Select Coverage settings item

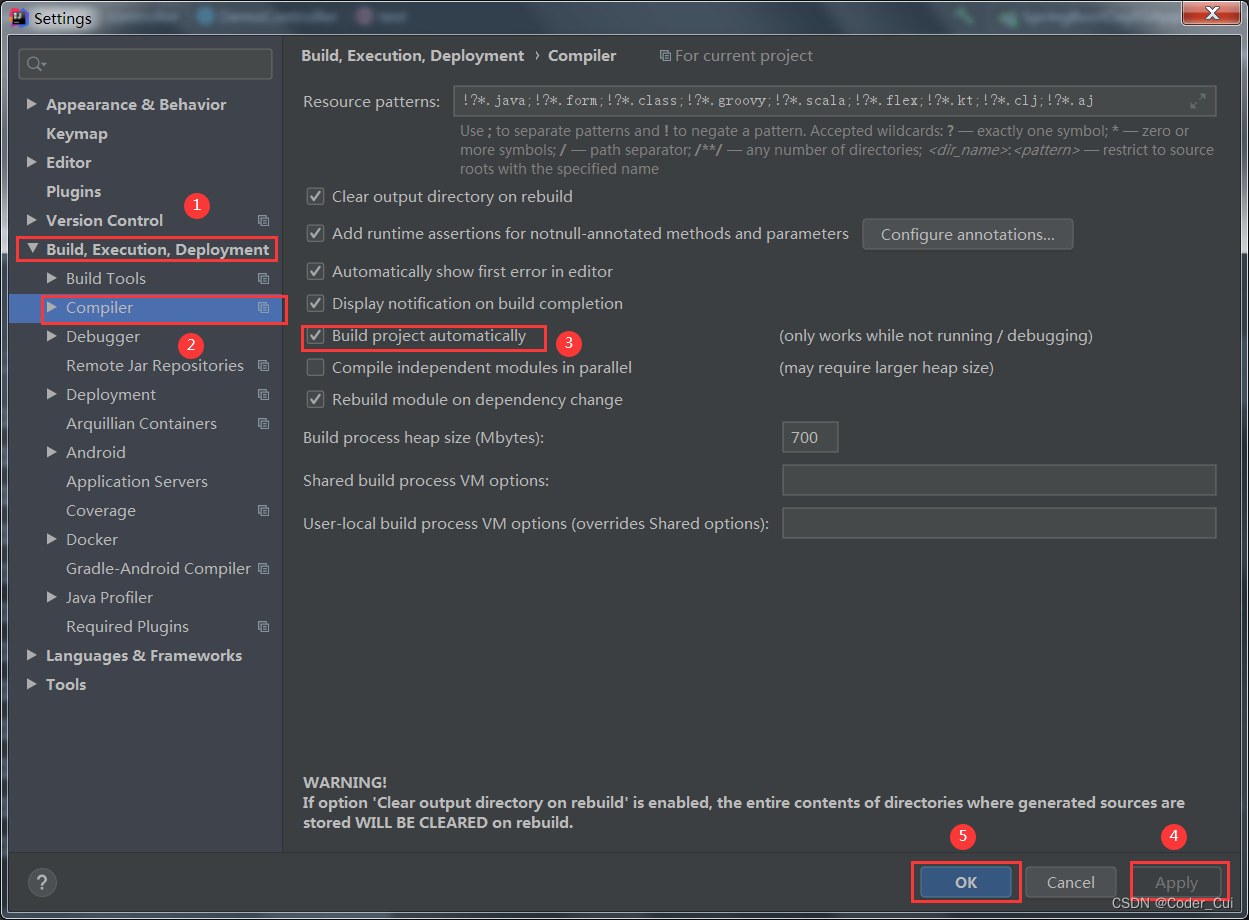[x=101, y=511]
